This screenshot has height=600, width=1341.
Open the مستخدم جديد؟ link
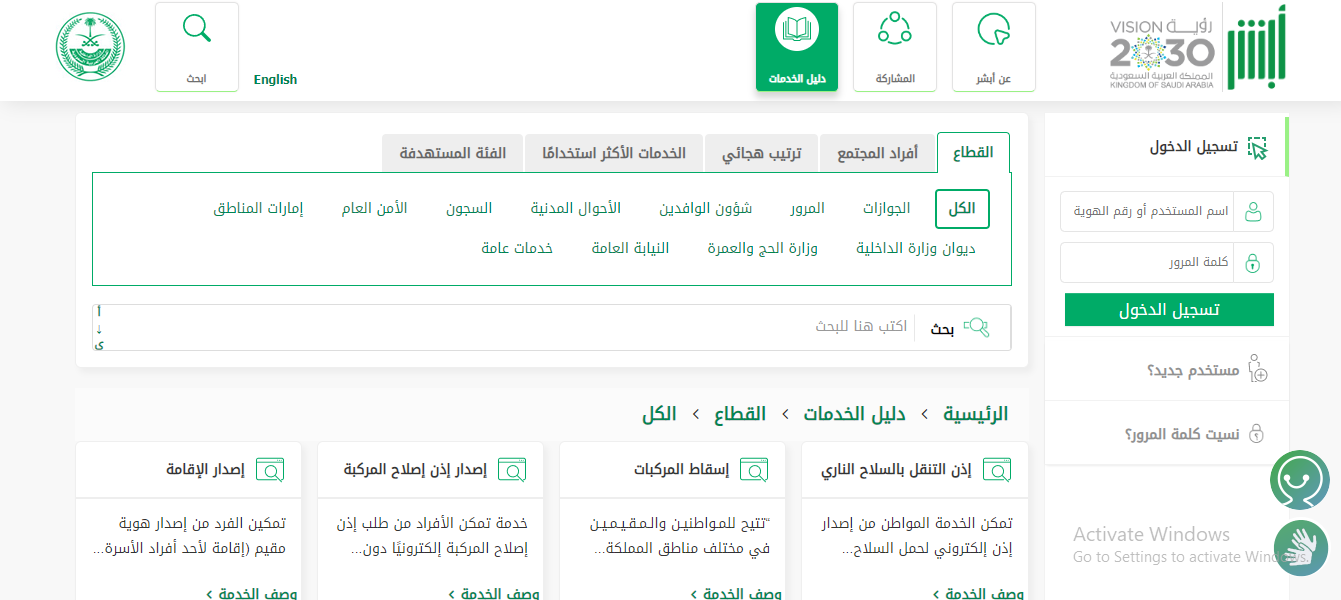click(x=1193, y=371)
